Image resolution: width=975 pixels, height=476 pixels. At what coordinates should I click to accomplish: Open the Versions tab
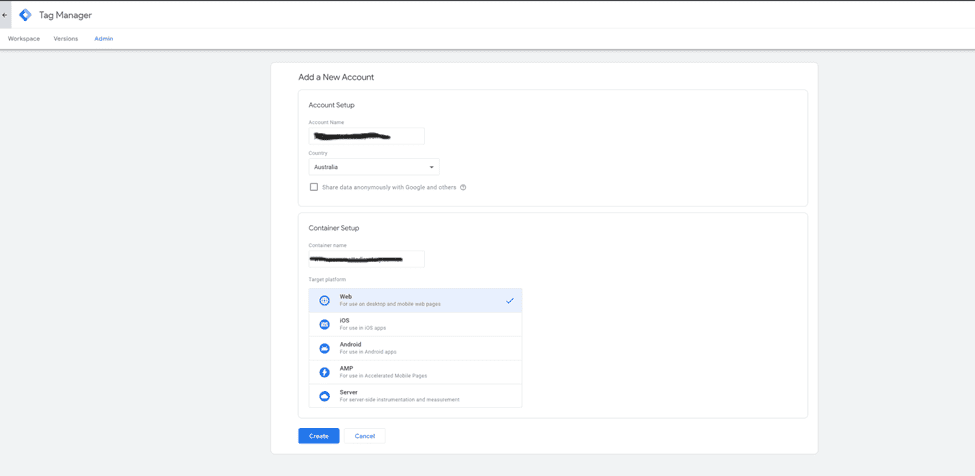pyautogui.click(x=66, y=39)
